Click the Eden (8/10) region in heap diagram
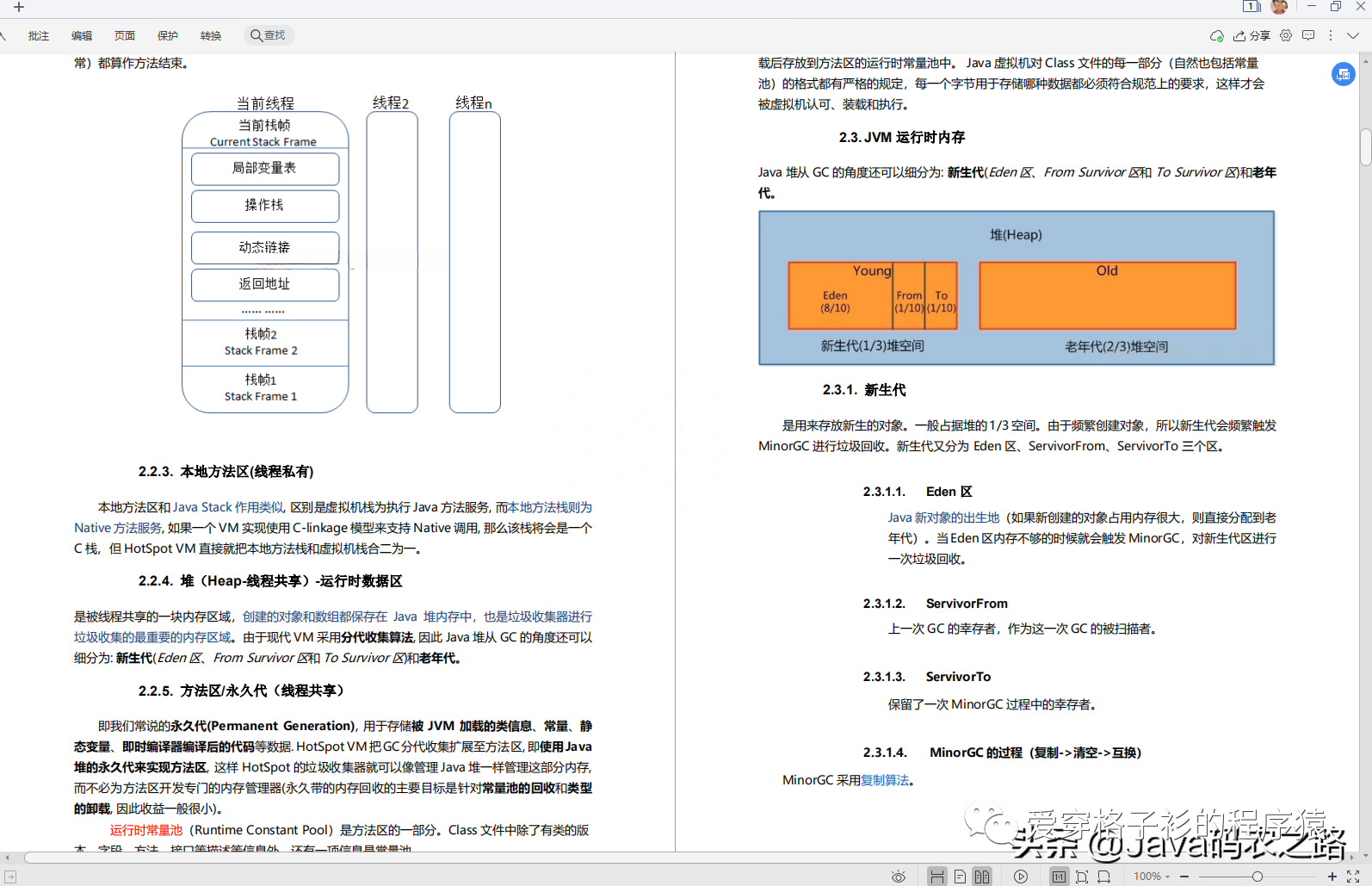The width and height of the screenshot is (1372, 886). (x=840, y=295)
